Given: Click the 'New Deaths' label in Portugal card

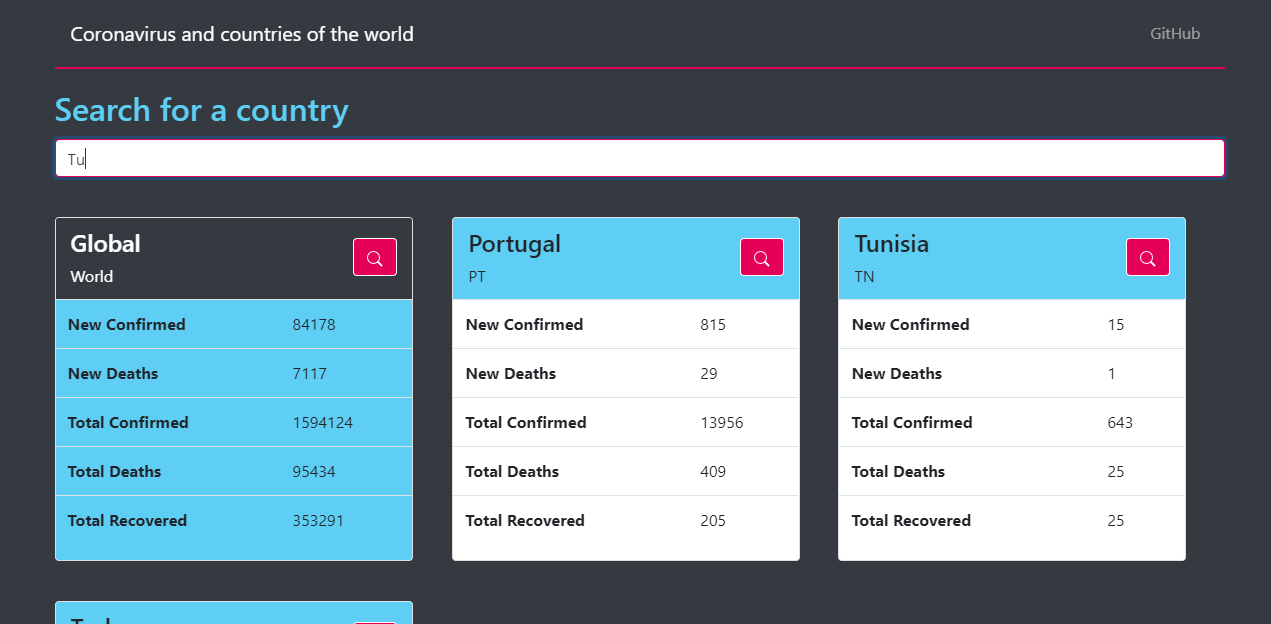Looking at the screenshot, I should 511,374.
